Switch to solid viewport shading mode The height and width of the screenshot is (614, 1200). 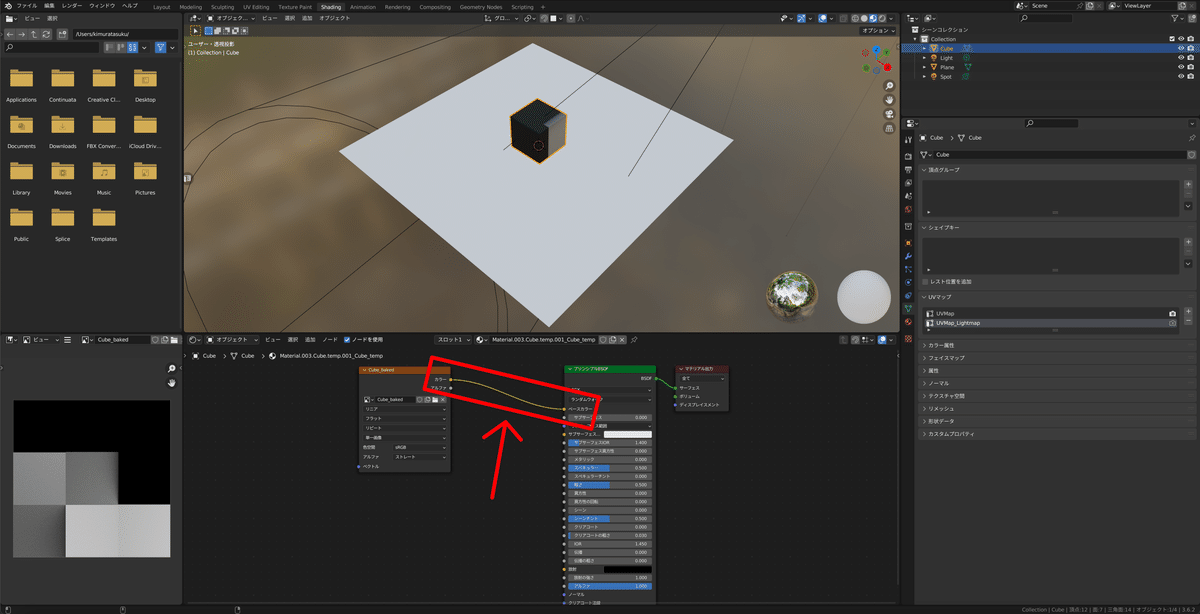pos(863,18)
